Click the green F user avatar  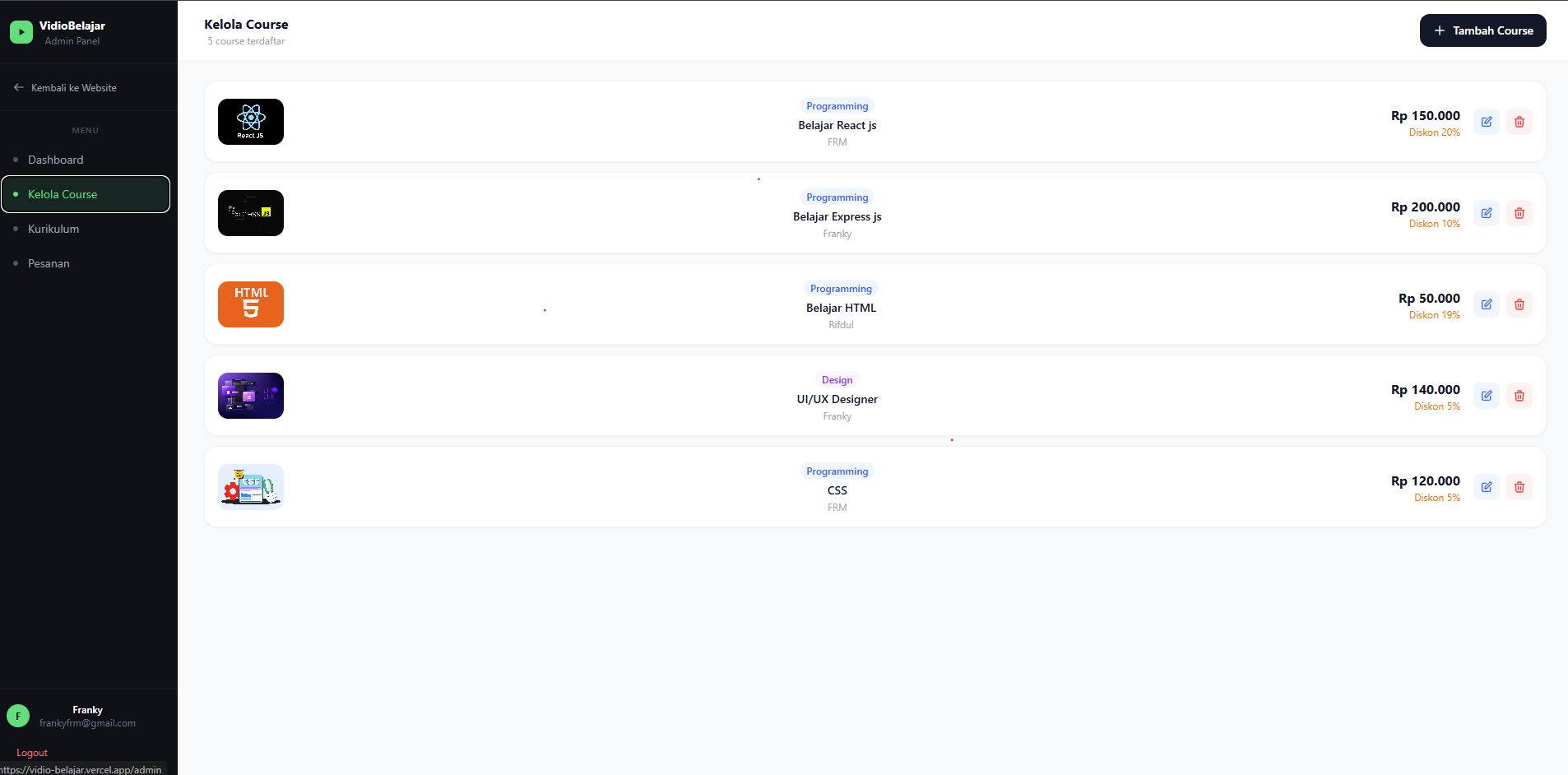click(x=18, y=716)
